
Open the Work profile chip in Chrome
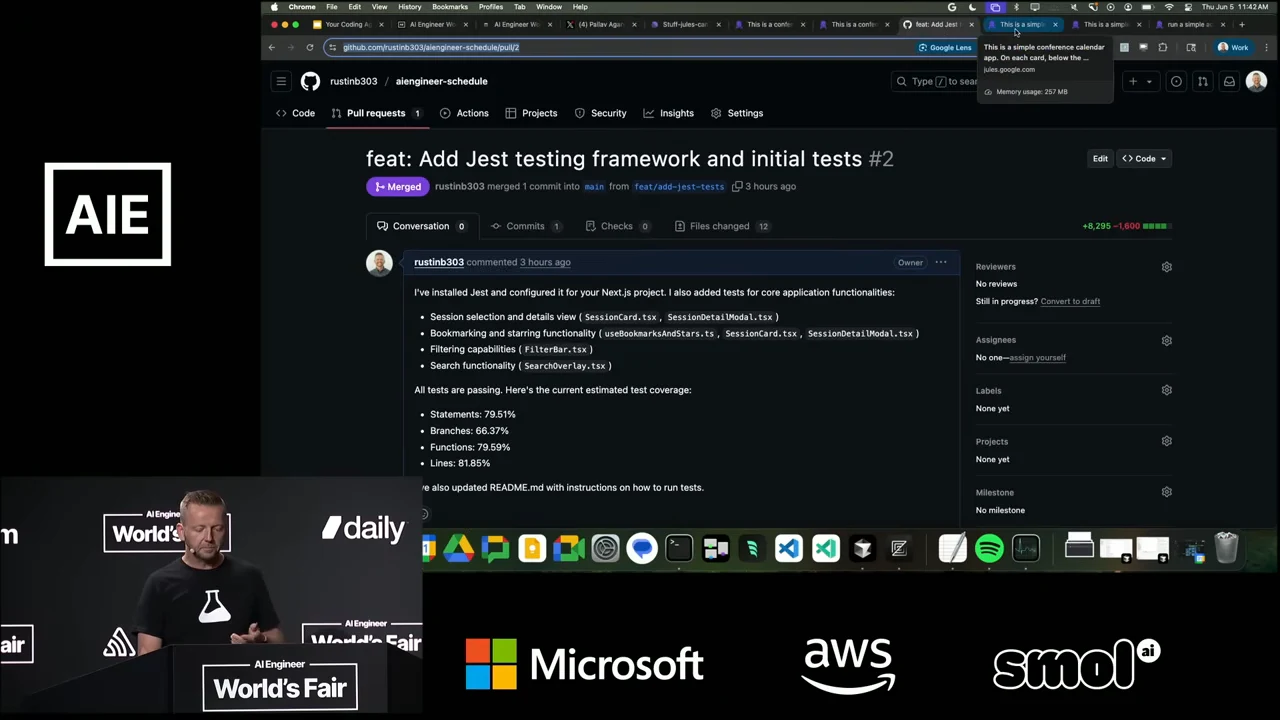pyautogui.click(x=1233, y=47)
